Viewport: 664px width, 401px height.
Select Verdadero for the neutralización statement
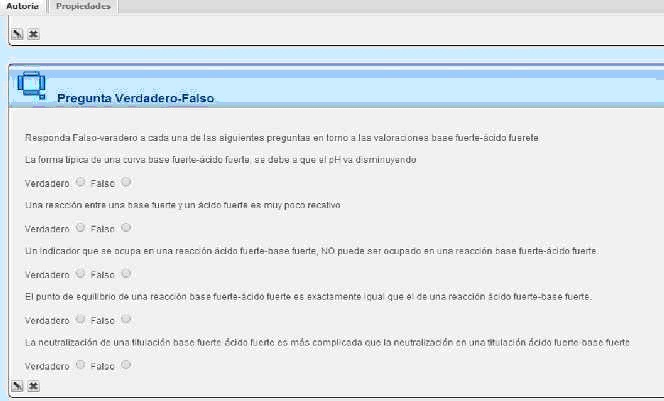tap(80, 365)
